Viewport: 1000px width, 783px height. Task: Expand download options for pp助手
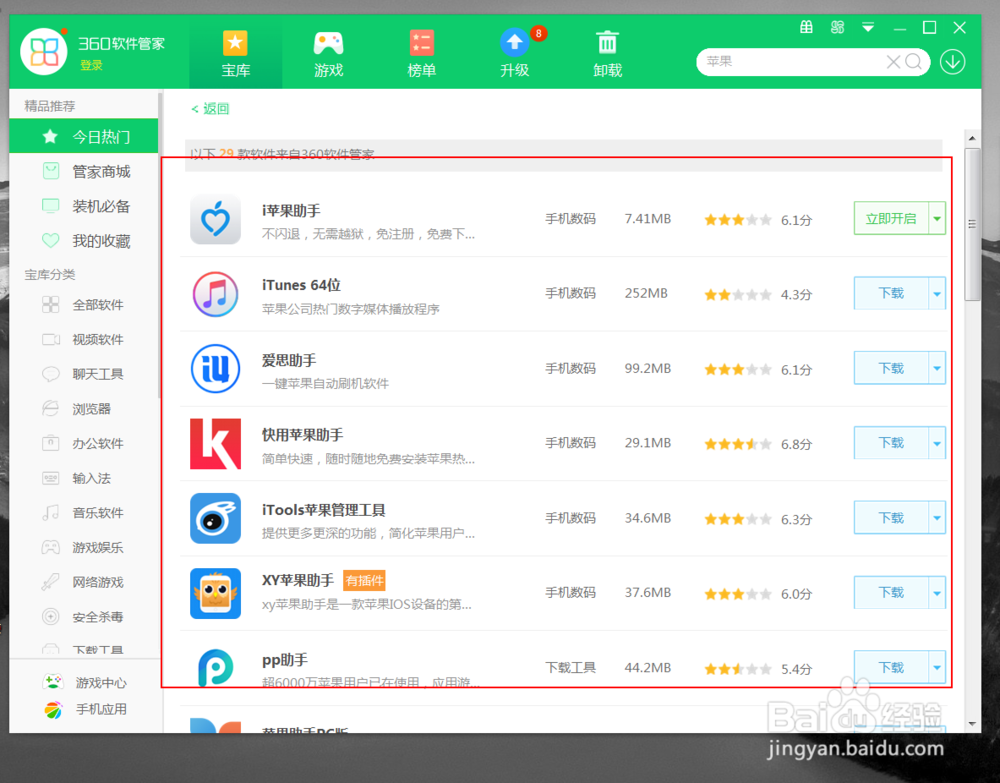[x=937, y=667]
